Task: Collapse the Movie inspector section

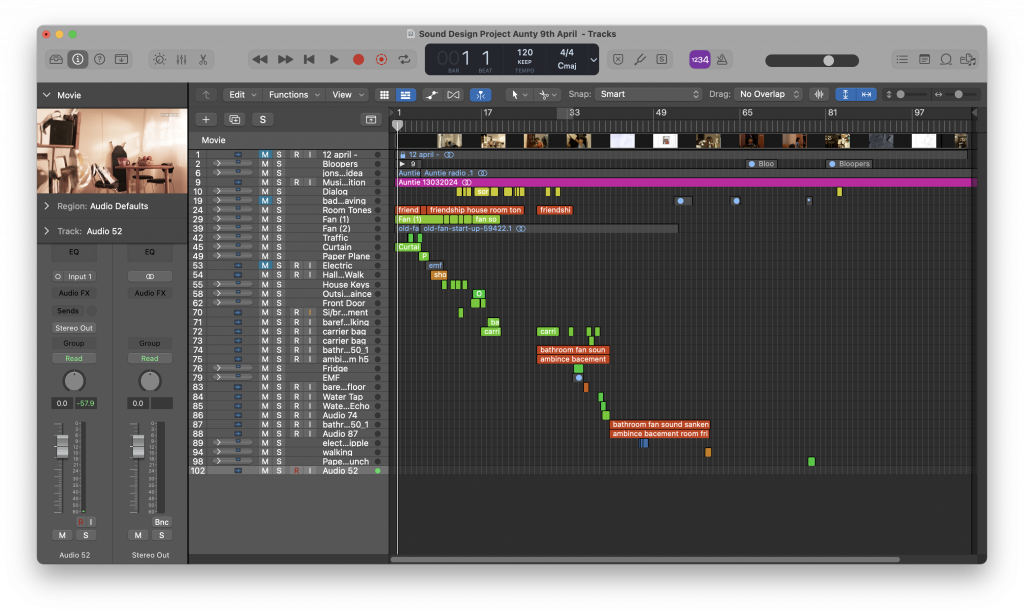Action: click(47, 95)
